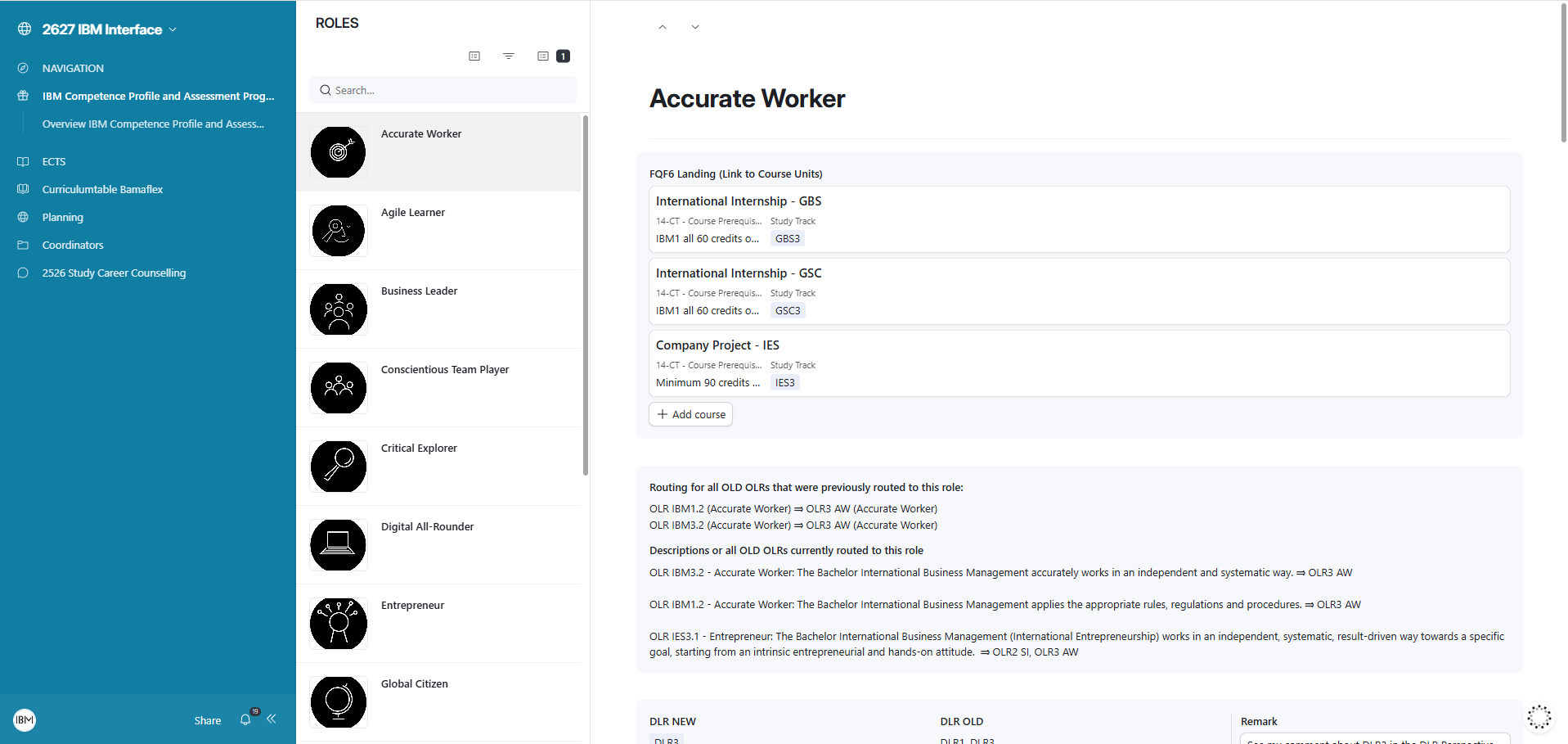Click the IBM avatar in the sidebar footer
This screenshot has height=744, width=1568.
pos(25,720)
